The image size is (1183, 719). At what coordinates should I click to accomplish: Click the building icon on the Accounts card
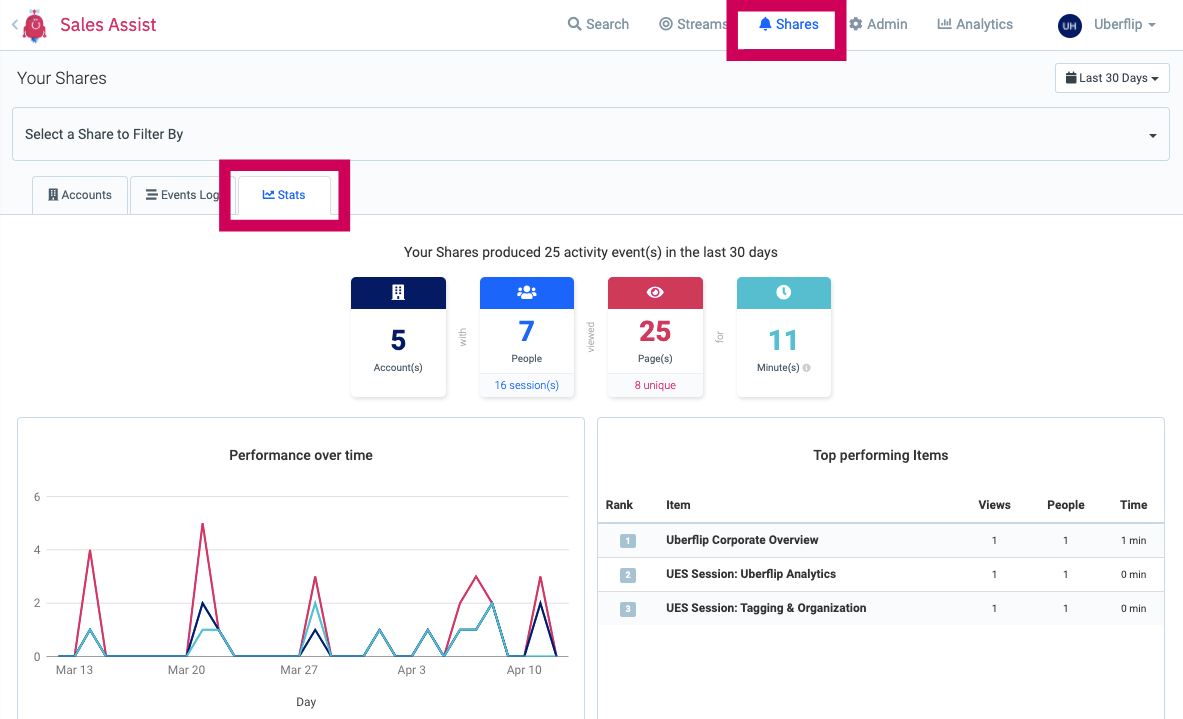(x=398, y=293)
